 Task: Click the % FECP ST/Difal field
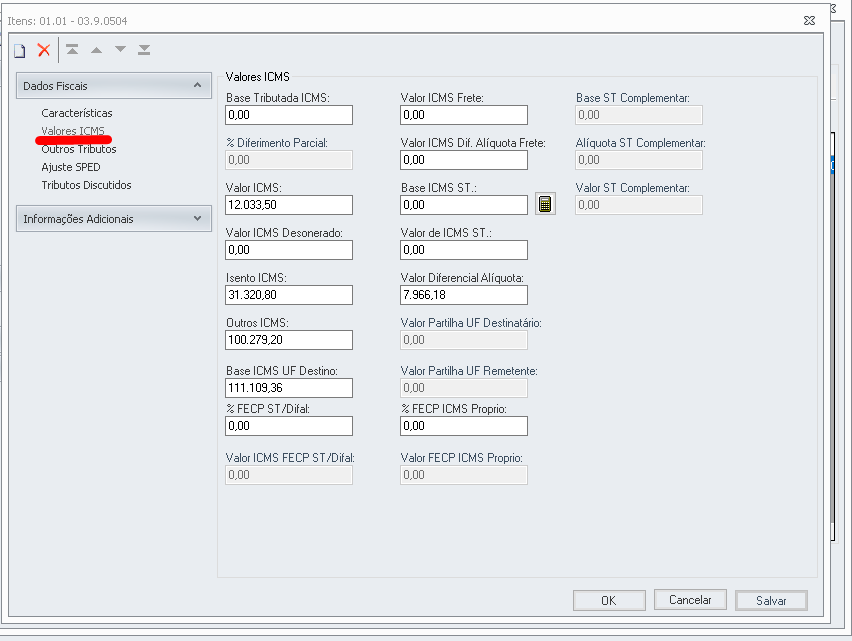pos(289,426)
